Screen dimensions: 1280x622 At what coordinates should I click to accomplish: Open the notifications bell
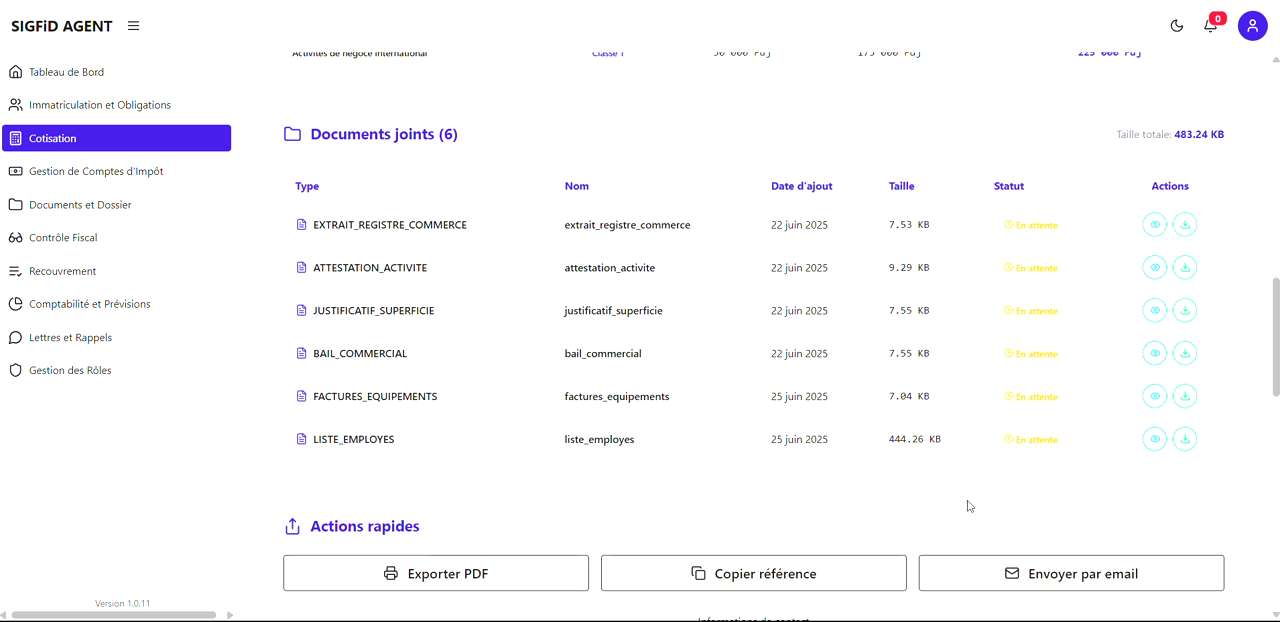pos(1210,26)
